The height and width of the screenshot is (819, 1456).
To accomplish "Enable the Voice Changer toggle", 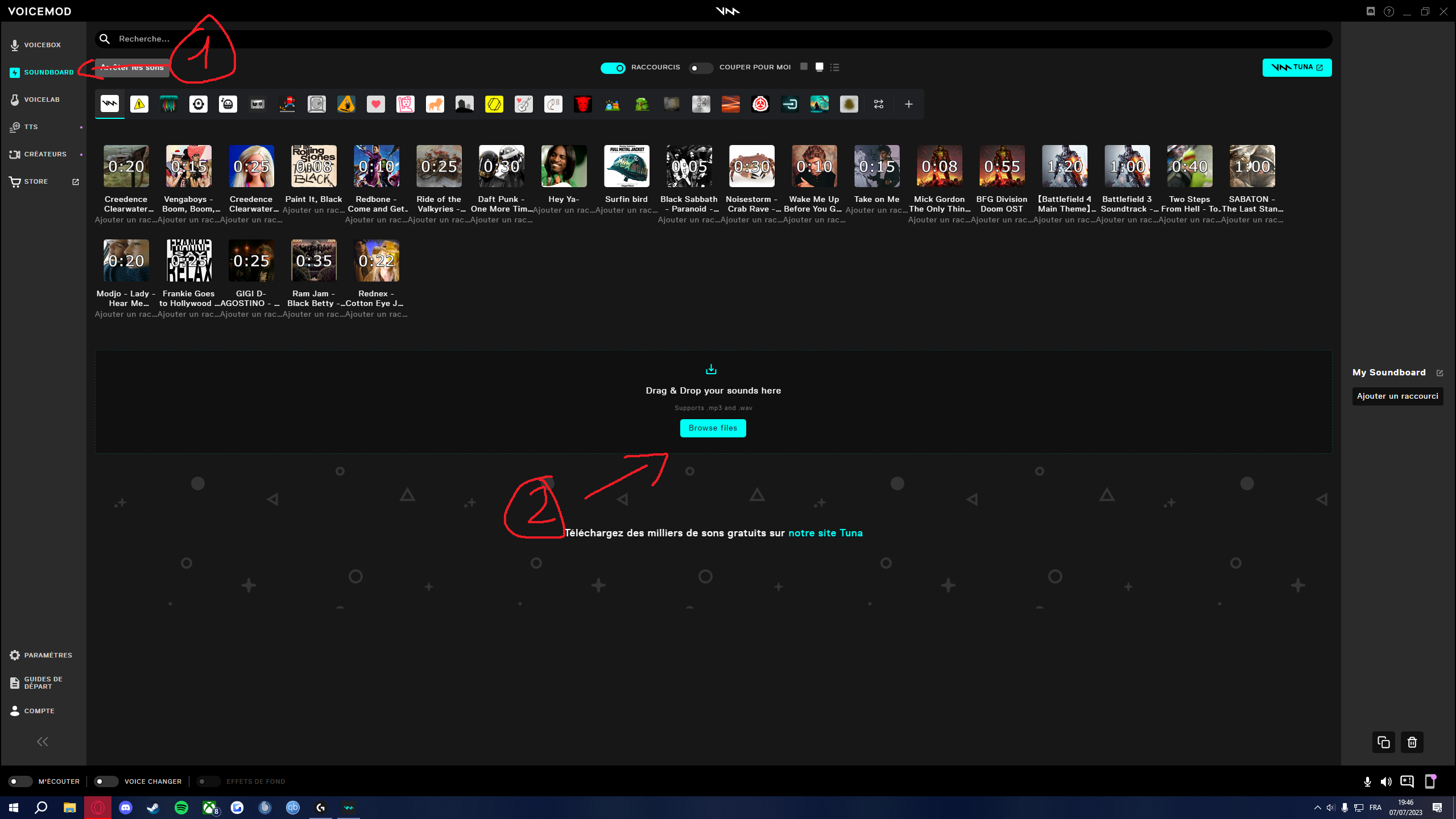I will (x=106, y=781).
